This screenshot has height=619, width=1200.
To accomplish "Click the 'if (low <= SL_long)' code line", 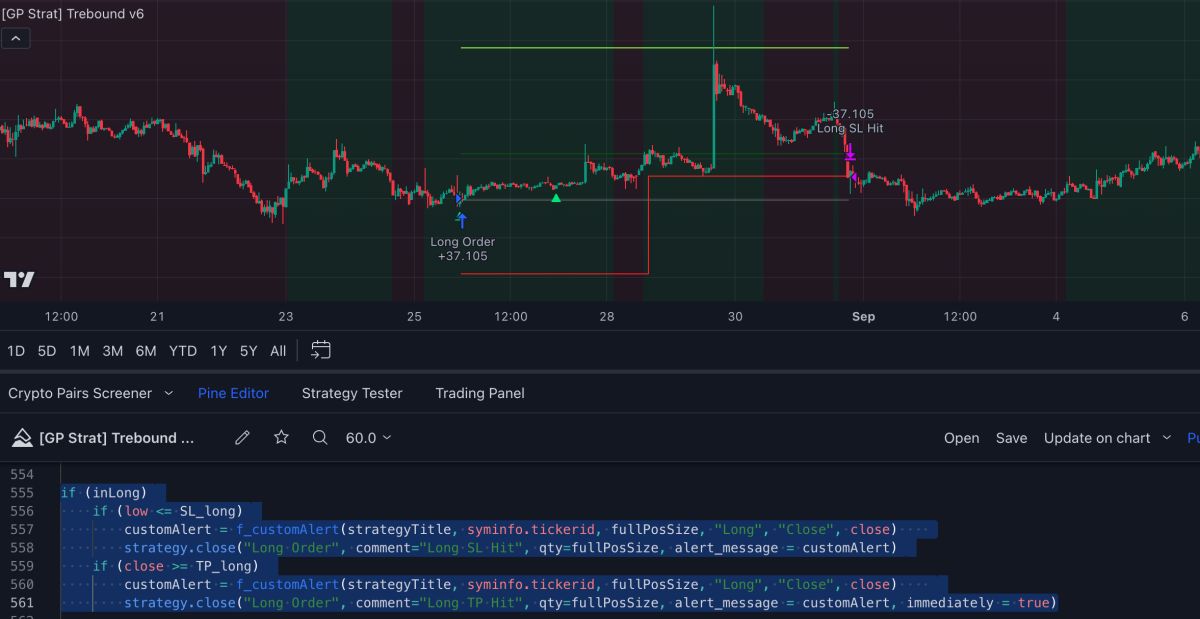I will coord(168,511).
